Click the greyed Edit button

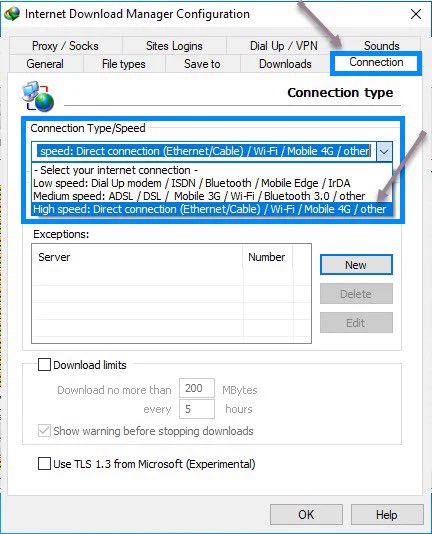coord(356,323)
